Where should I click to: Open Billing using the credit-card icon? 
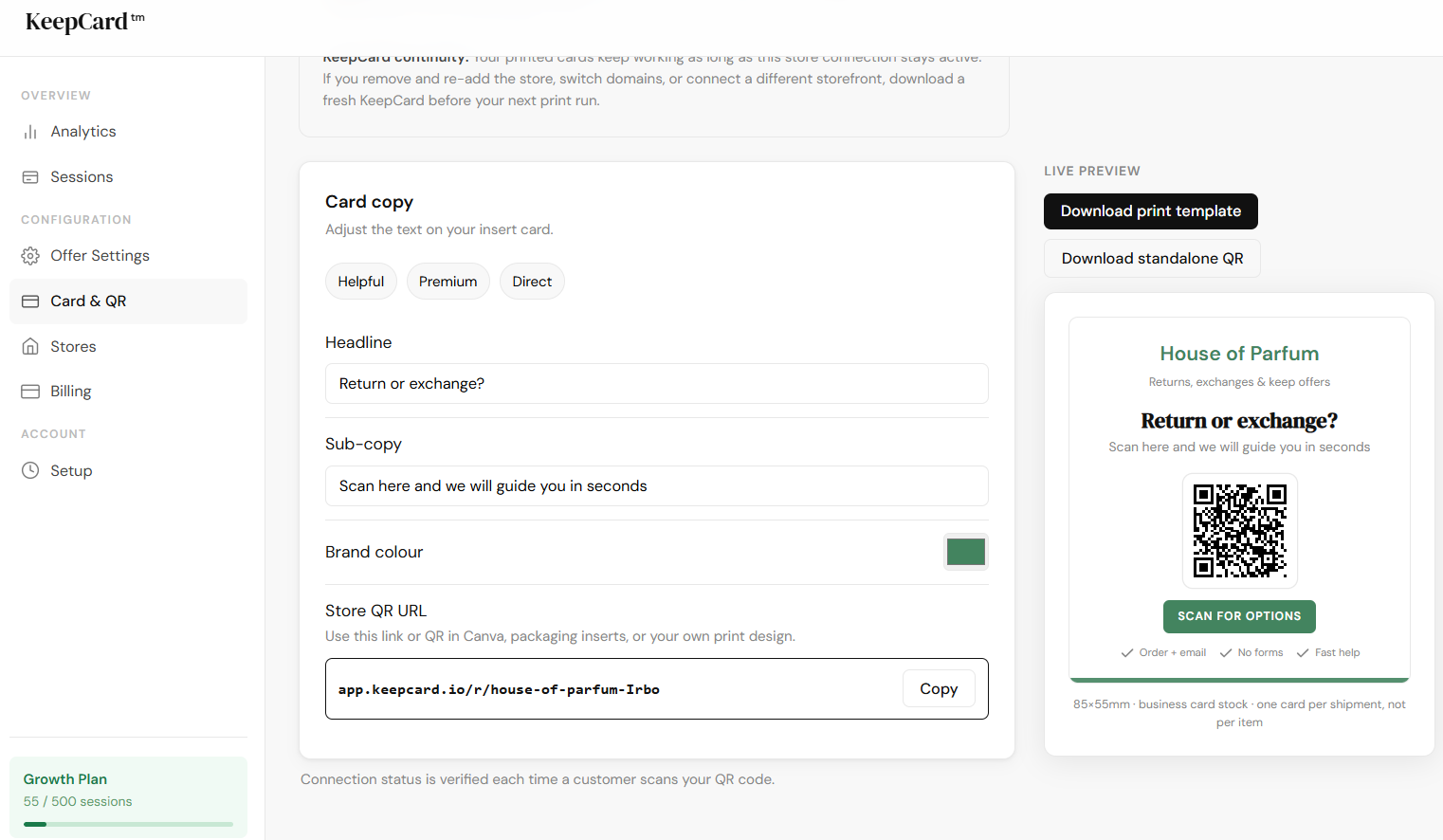pyautogui.click(x=29, y=391)
